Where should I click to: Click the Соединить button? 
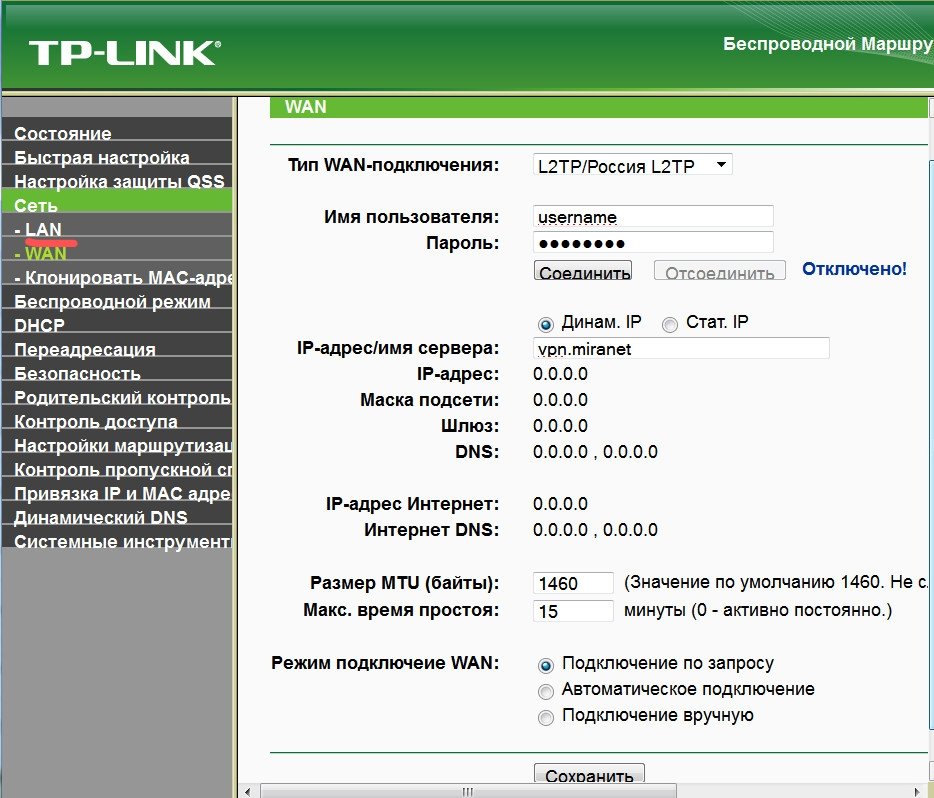583,271
